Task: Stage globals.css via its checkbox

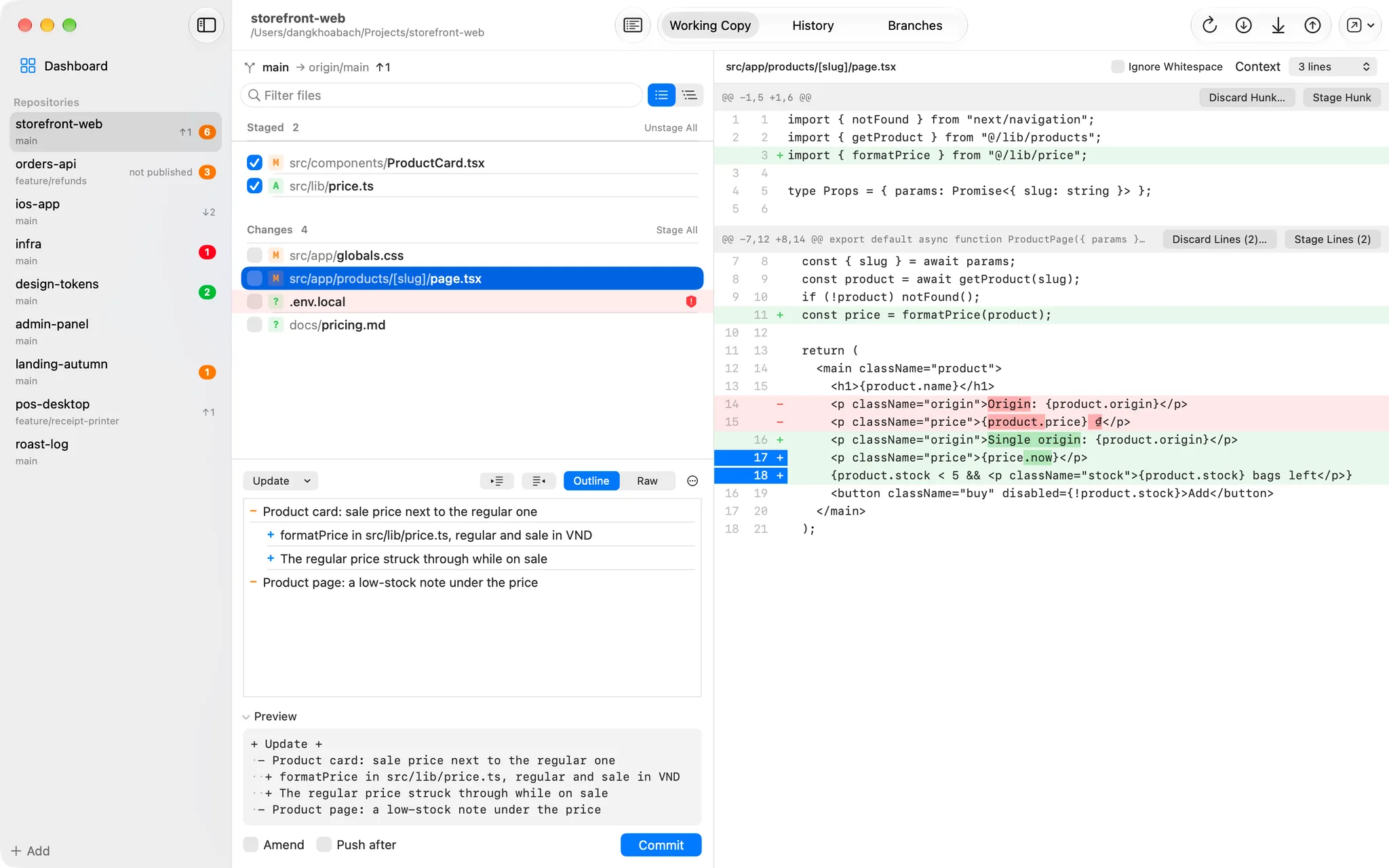Action: 254,256
